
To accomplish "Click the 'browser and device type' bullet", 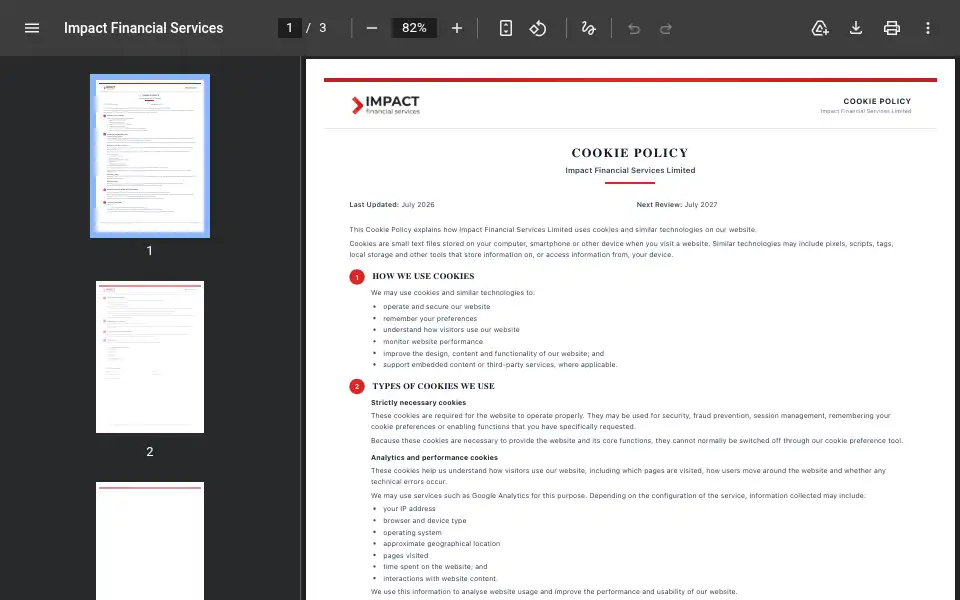I will point(424,521).
